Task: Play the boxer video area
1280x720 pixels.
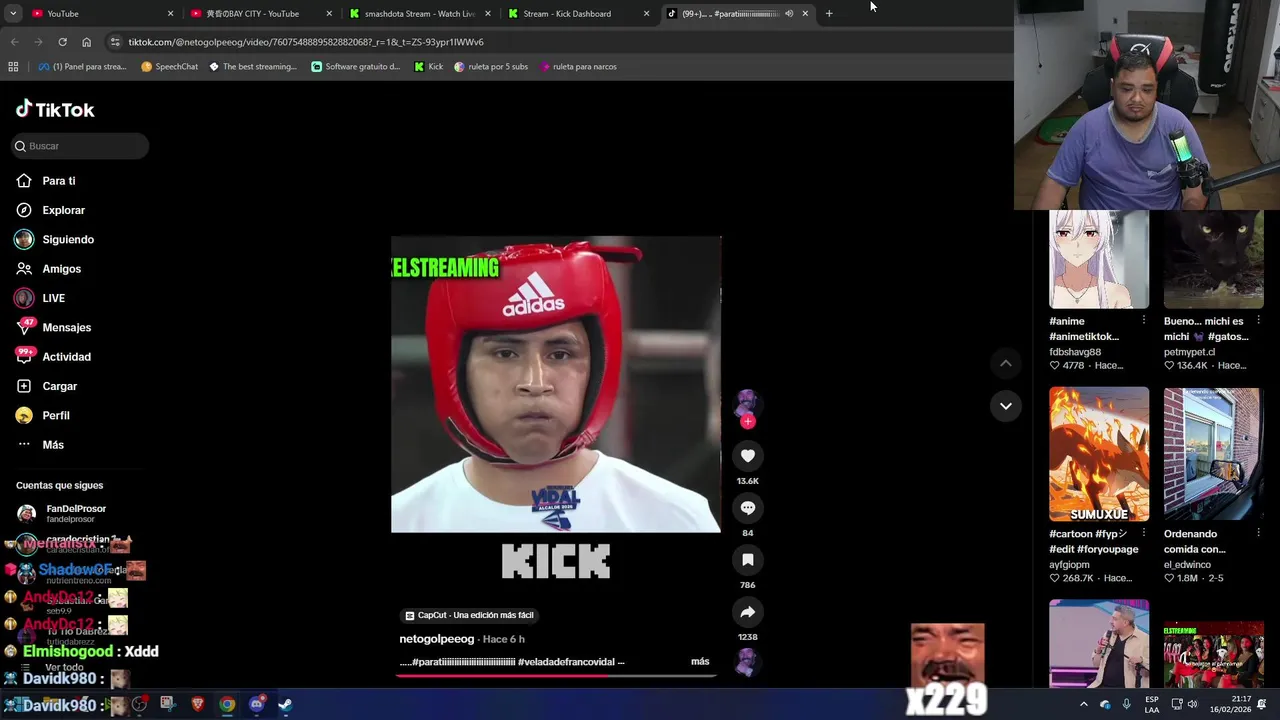Action: (556, 384)
